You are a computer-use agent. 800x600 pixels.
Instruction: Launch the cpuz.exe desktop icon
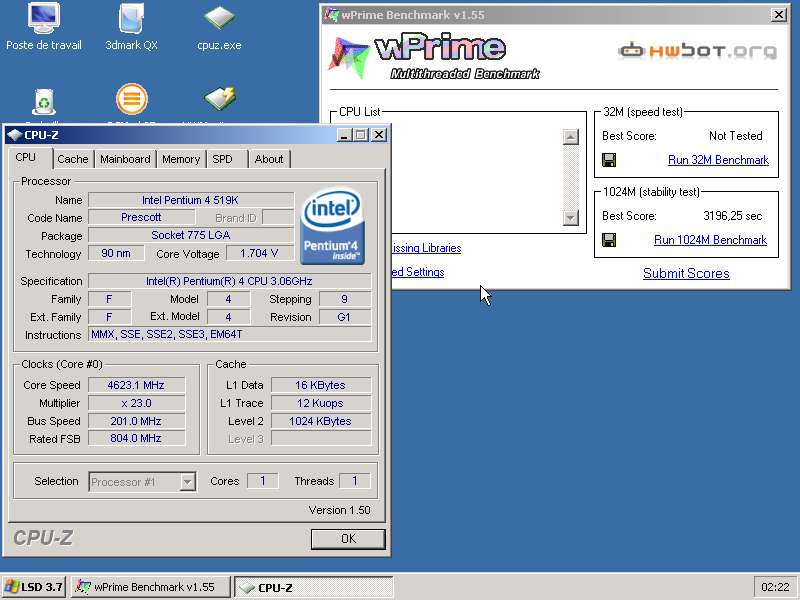tap(219, 26)
